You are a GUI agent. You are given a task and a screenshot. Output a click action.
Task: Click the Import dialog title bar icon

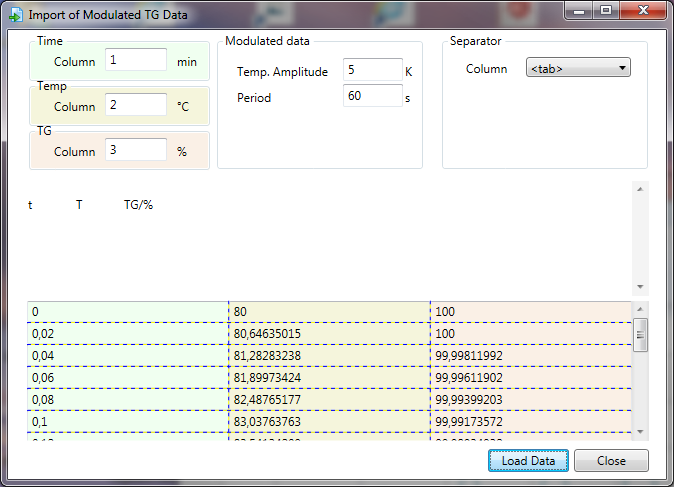(x=15, y=15)
